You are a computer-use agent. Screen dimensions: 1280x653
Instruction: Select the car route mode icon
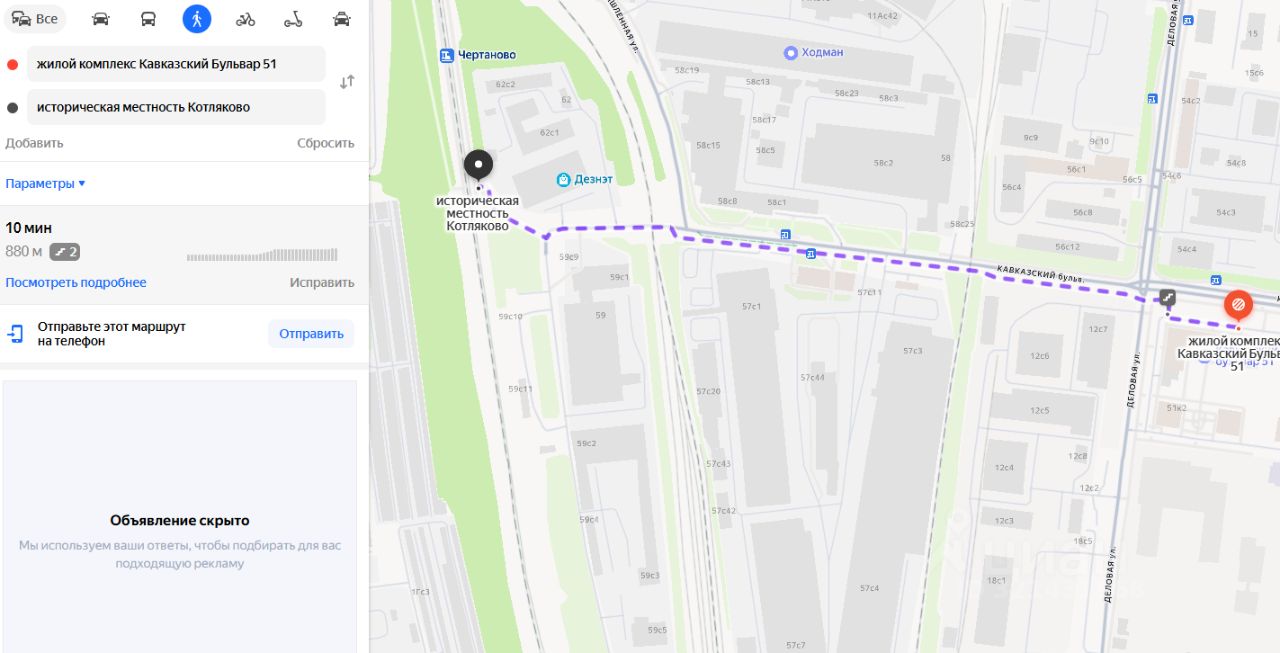pyautogui.click(x=100, y=19)
